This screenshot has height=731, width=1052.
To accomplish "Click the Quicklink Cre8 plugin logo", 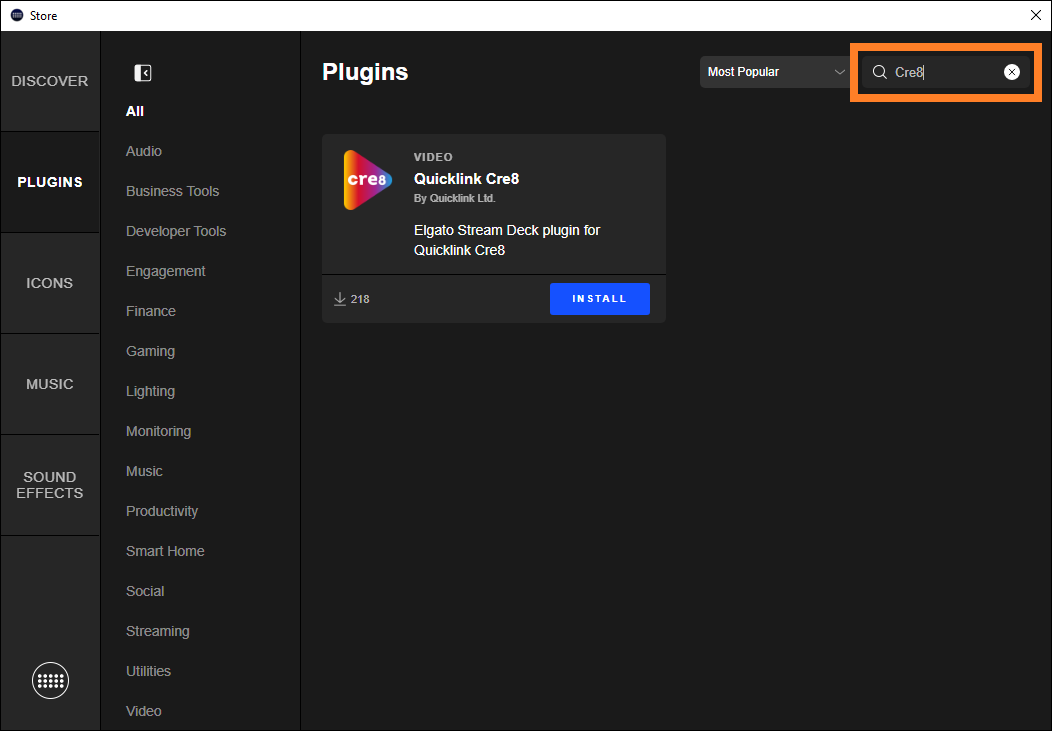I will coord(368,180).
